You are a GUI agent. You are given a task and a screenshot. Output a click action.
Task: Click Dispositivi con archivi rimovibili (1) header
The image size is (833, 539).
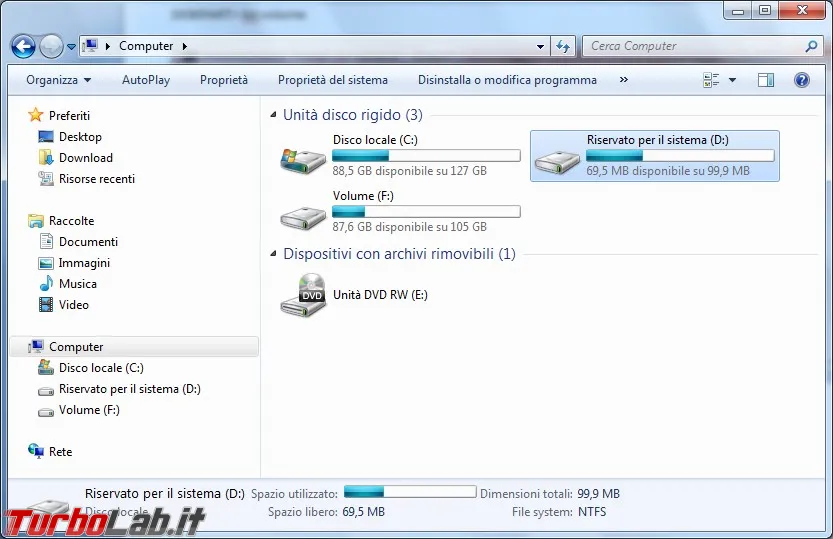400,254
